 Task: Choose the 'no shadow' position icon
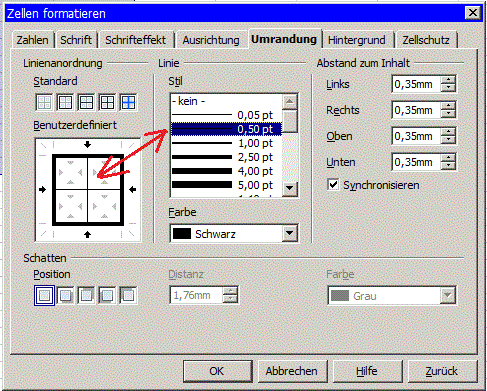click(x=44, y=295)
